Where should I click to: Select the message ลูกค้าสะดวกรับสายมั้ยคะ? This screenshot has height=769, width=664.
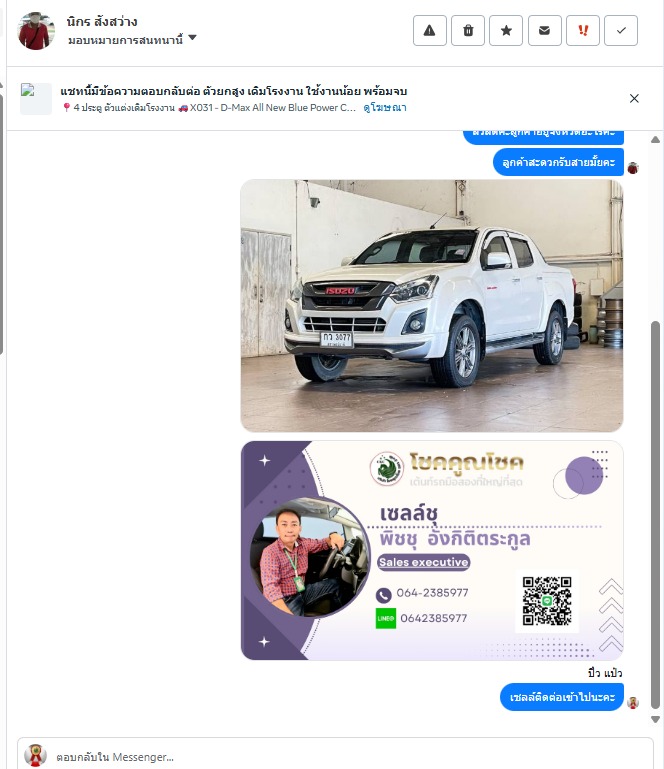(558, 162)
